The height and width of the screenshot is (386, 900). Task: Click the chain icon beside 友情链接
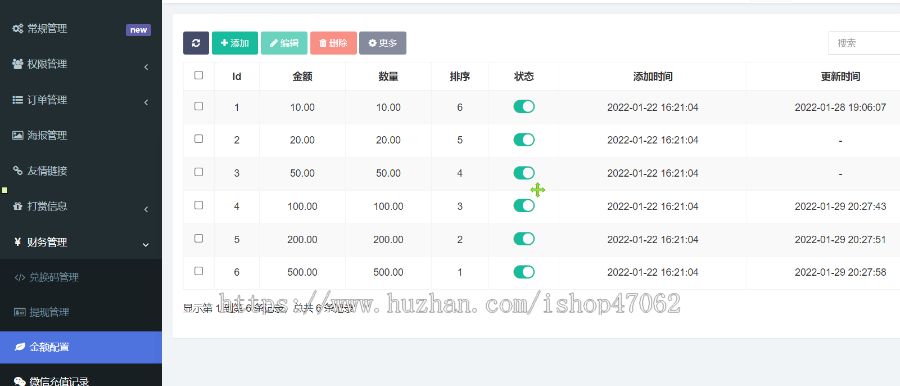18,171
